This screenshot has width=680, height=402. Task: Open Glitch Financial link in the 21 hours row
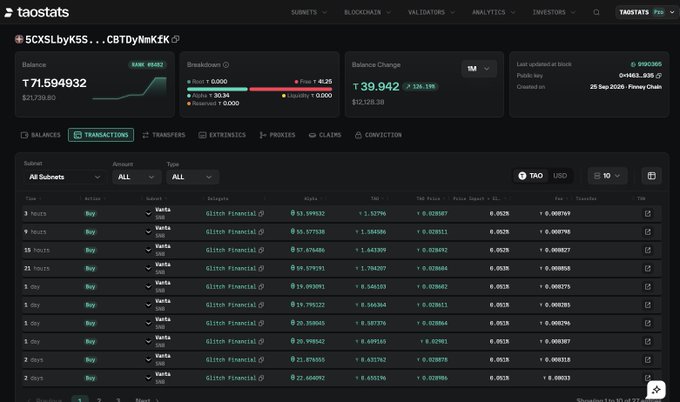[x=231, y=268]
